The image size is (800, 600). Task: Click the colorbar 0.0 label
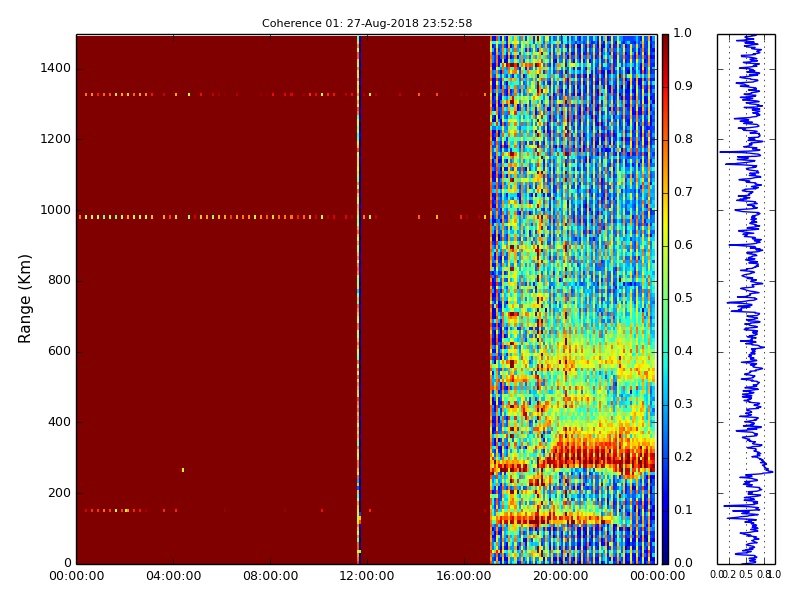[x=683, y=563]
